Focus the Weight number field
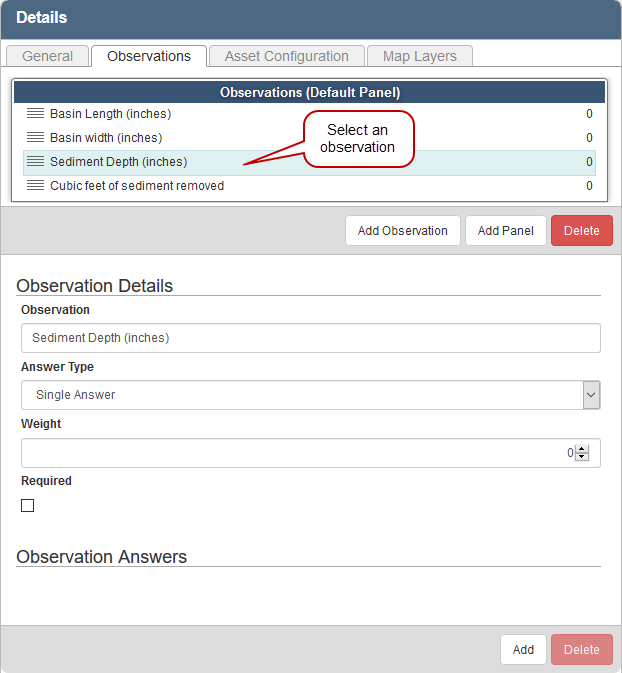The image size is (622, 673). (295, 453)
